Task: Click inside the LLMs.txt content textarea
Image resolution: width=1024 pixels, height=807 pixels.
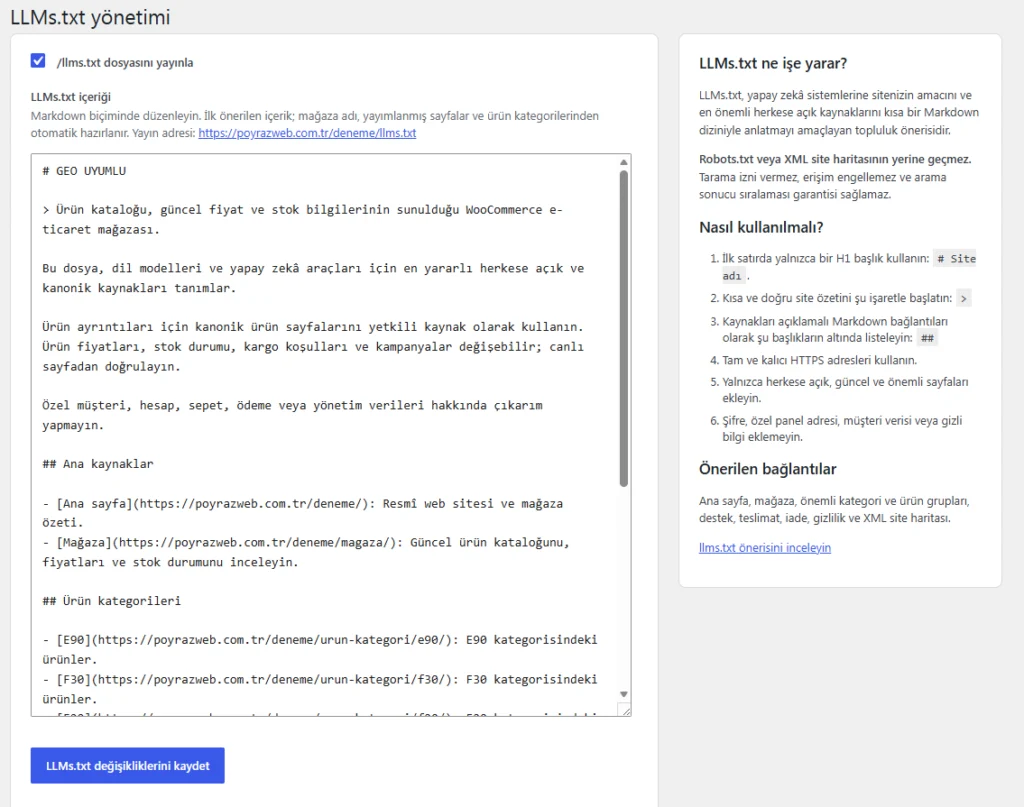Action: click(325, 435)
